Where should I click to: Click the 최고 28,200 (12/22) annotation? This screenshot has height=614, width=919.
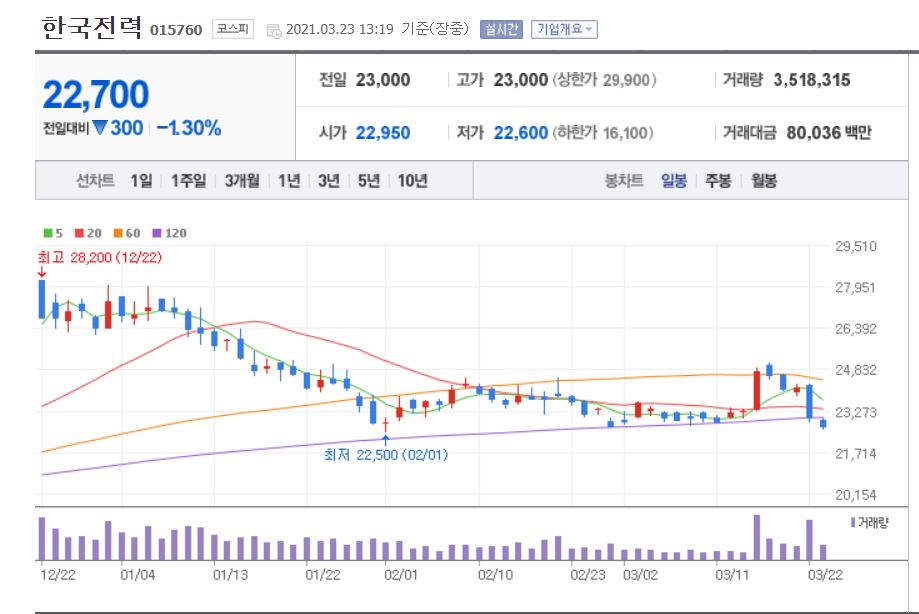point(100,257)
